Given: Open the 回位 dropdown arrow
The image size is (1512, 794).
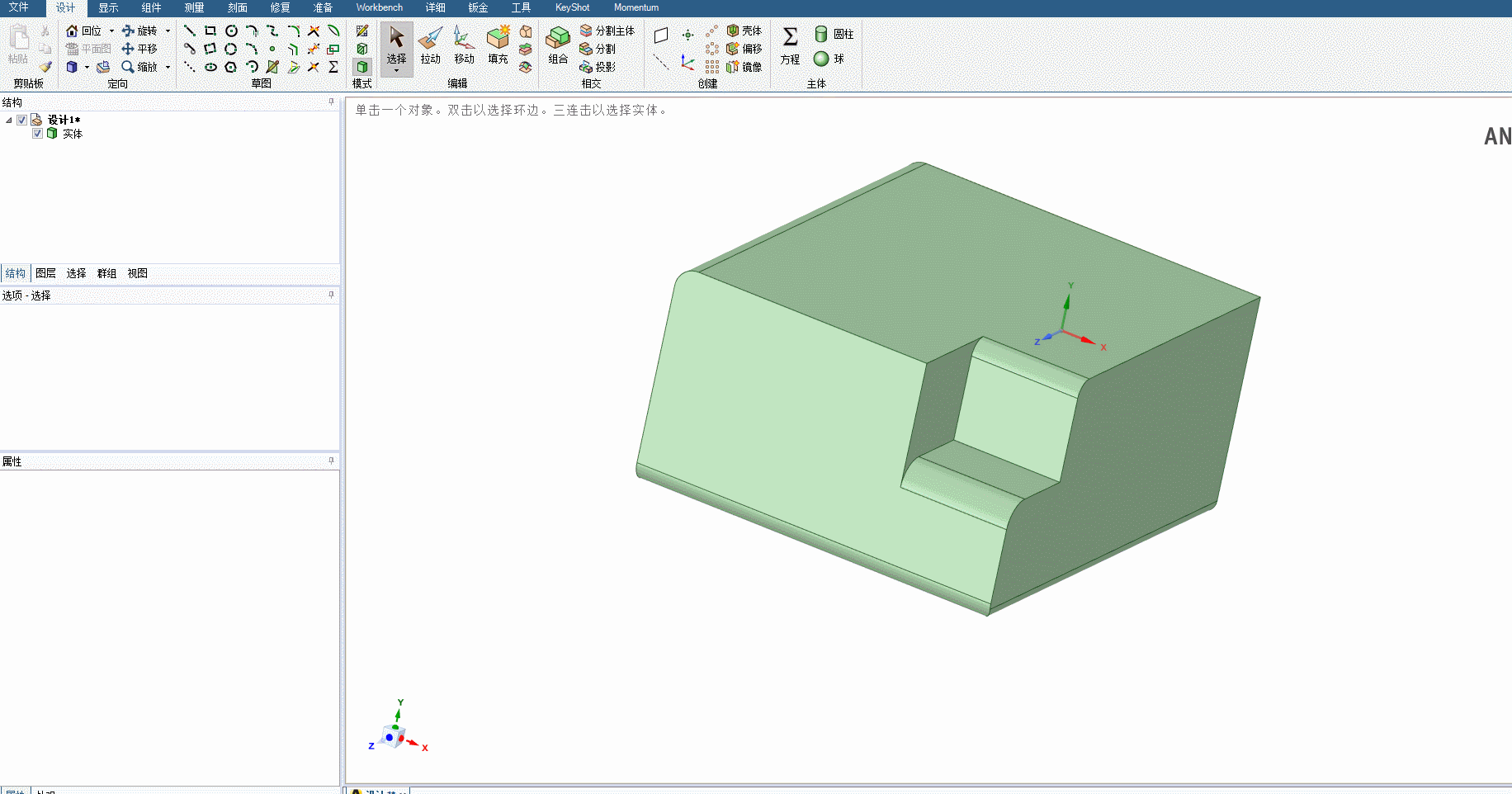Looking at the screenshot, I should tap(111, 31).
